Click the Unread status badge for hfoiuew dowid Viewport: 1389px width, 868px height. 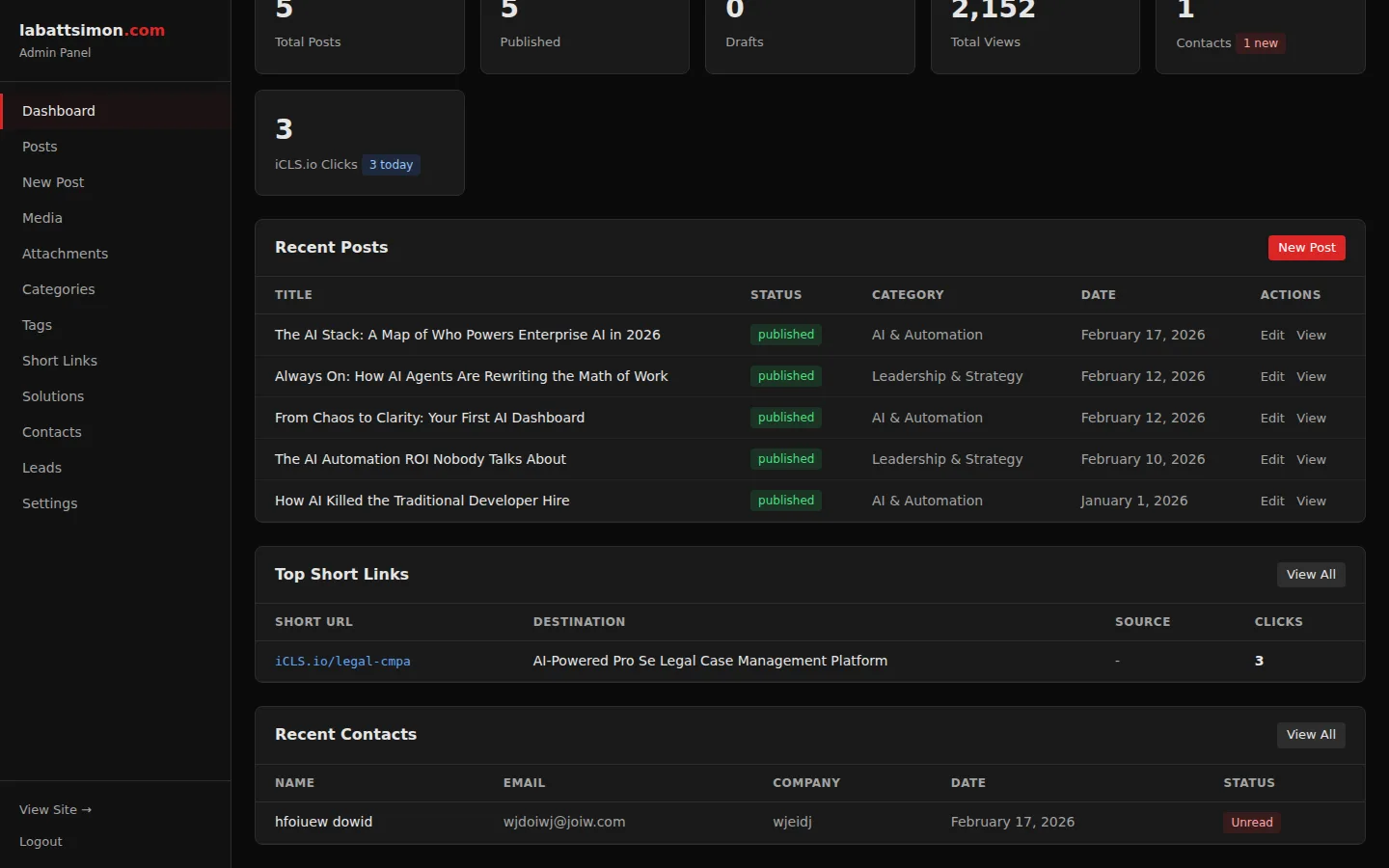(1251, 822)
